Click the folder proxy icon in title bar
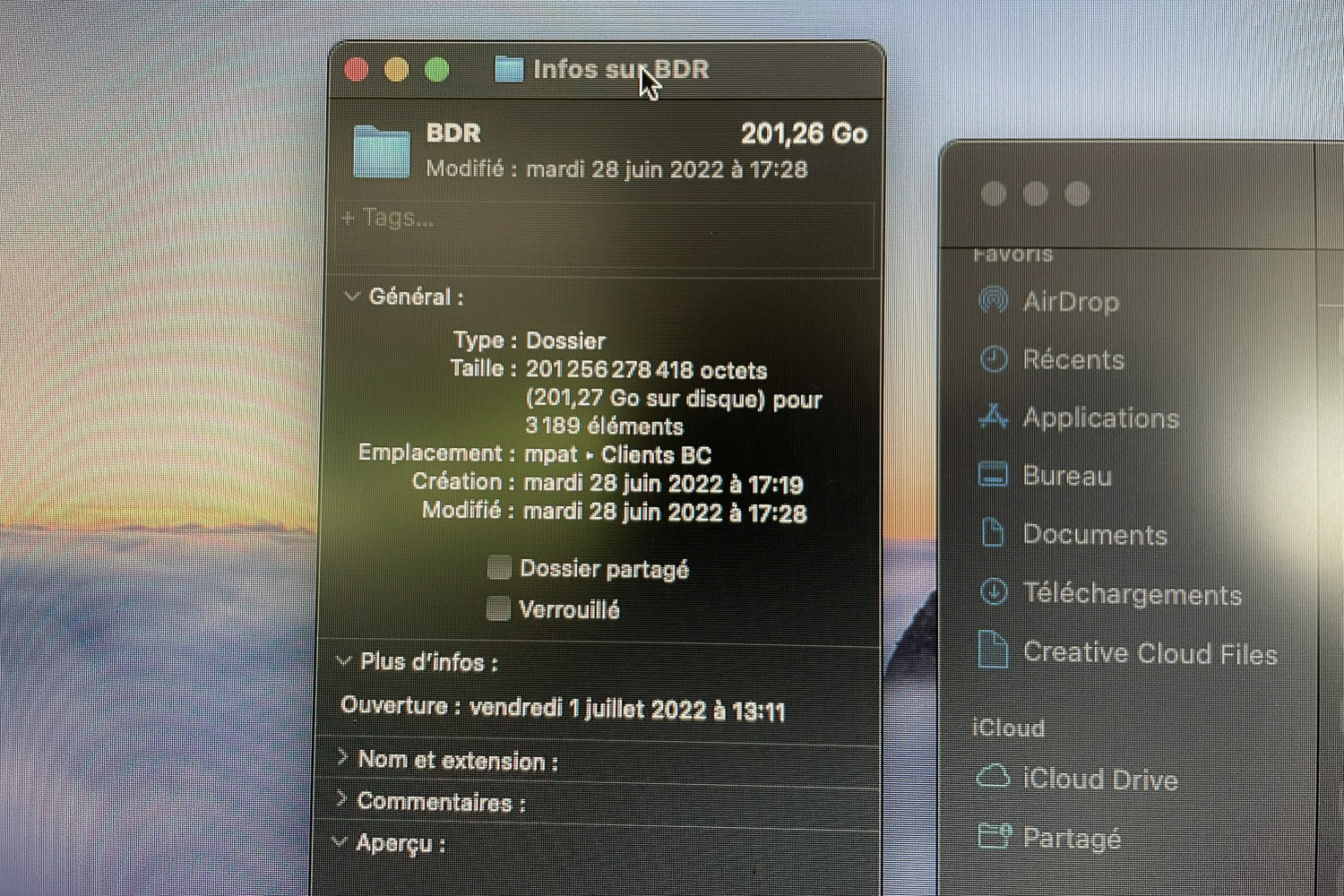 pyautogui.click(x=509, y=69)
